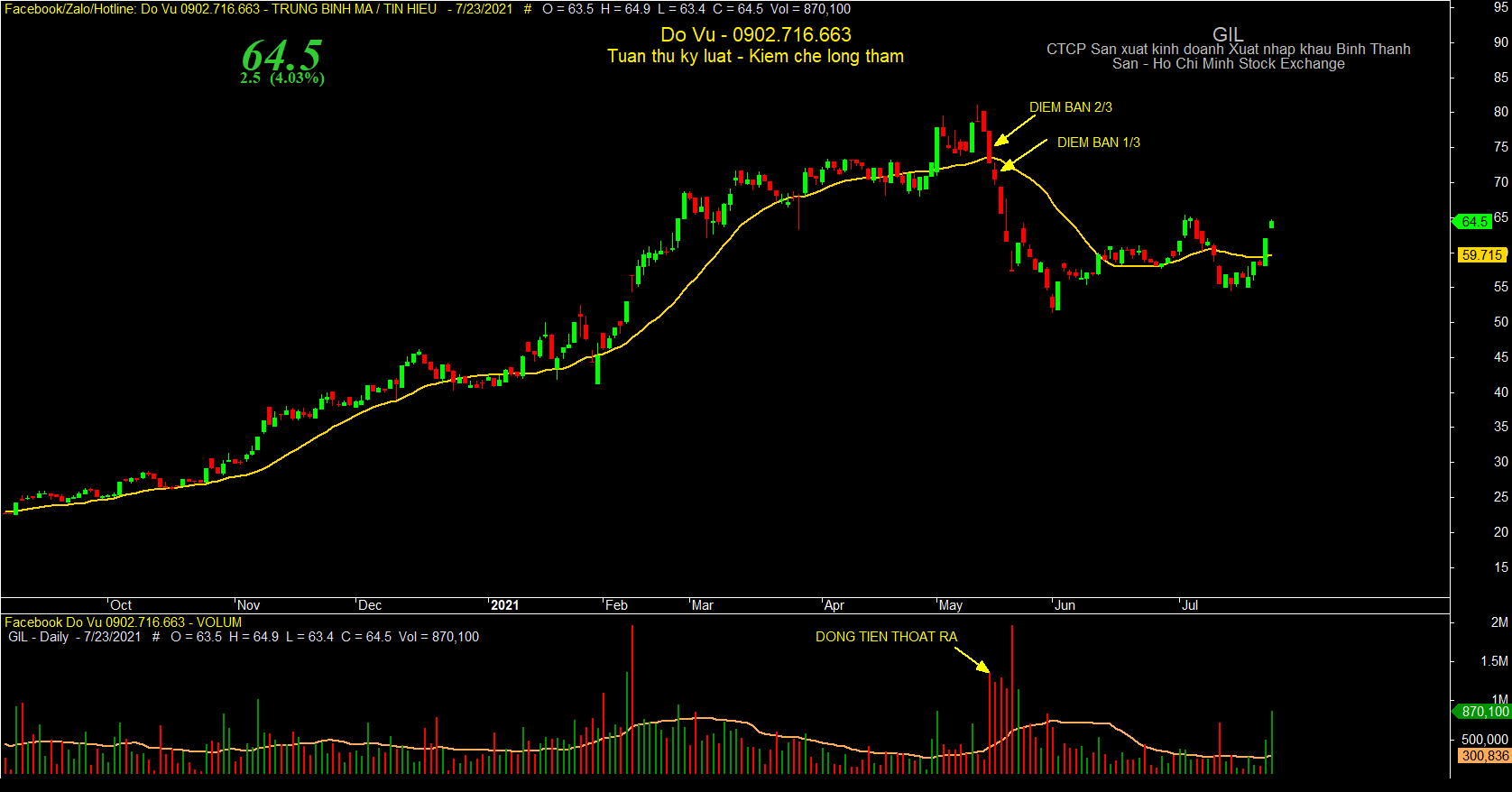Image resolution: width=1512 pixels, height=792 pixels.
Task: Click the May label on the time axis
Action: [950, 605]
